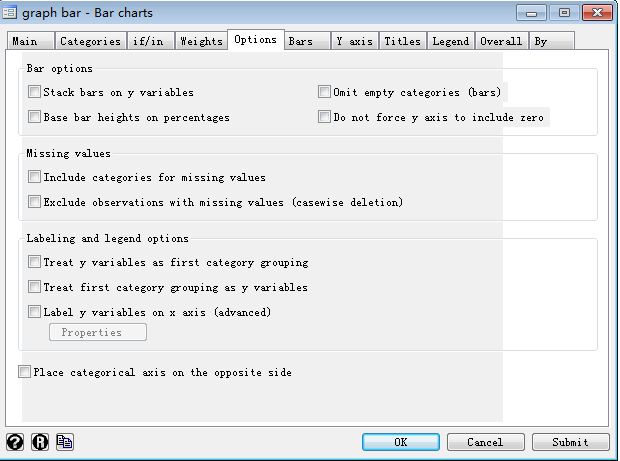
Task: Click the Help question mark icon
Action: point(15,442)
